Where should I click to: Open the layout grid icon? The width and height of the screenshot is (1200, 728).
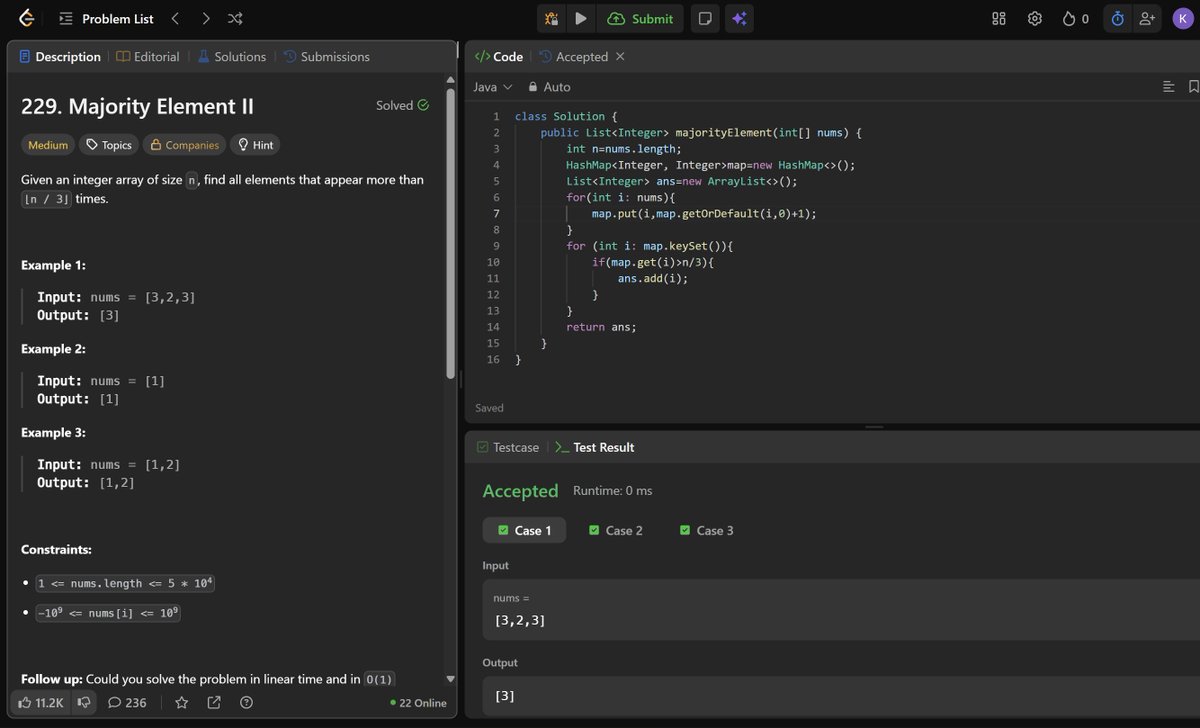pos(999,18)
